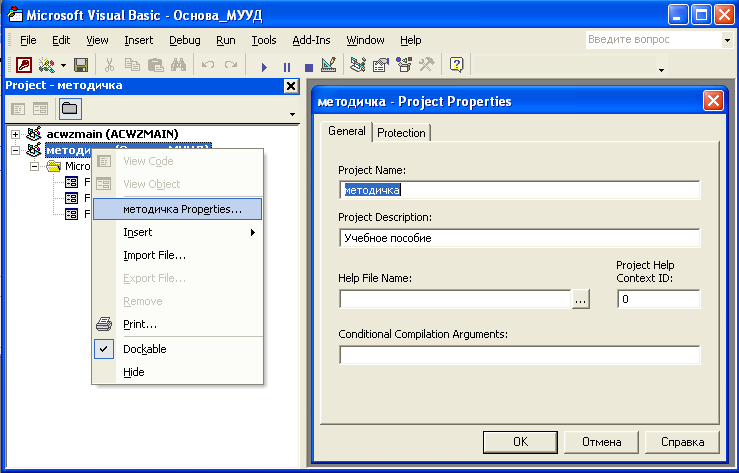Open the Window menu
739x473 pixels.
coord(365,41)
